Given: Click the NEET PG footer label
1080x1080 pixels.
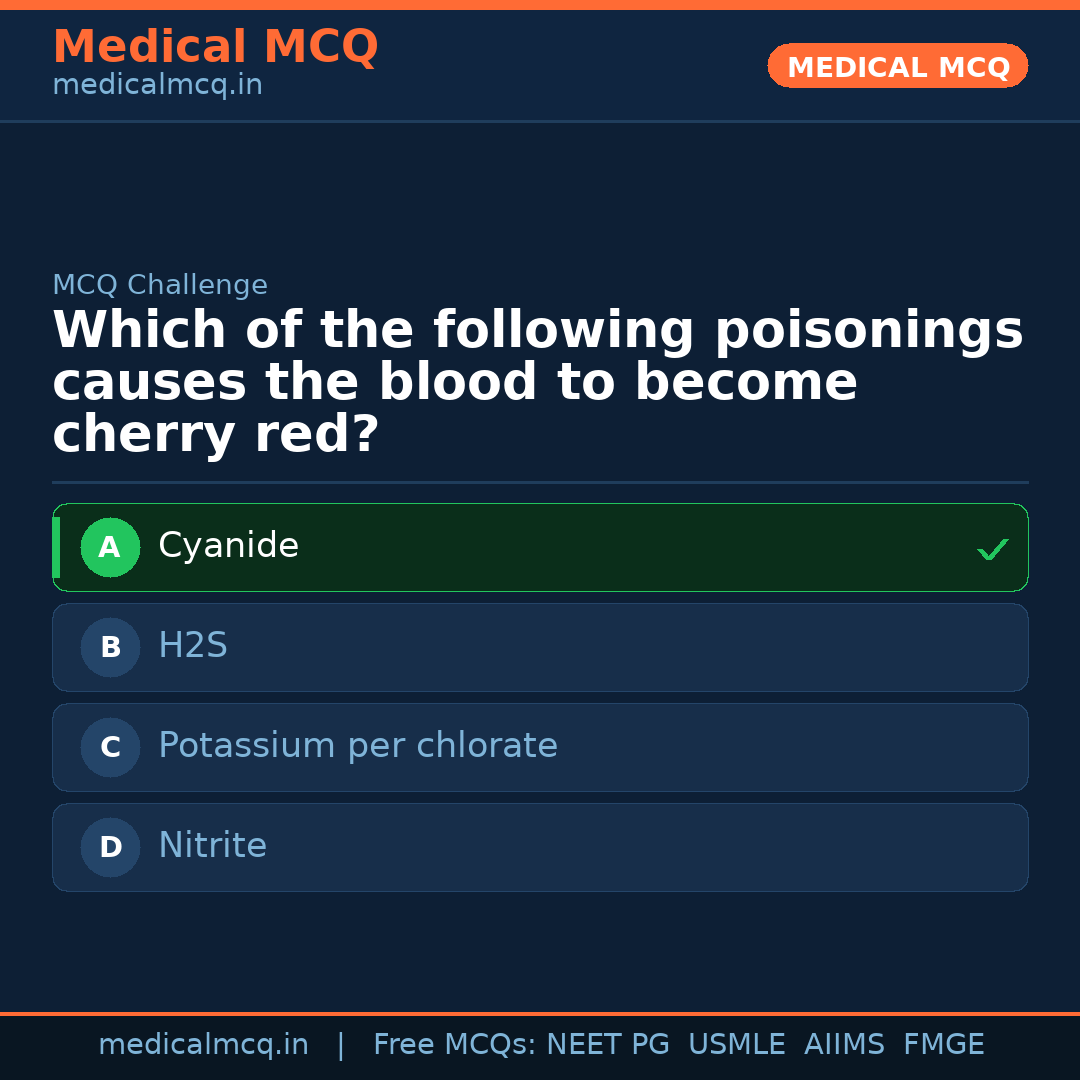Looking at the screenshot, I should tap(607, 1043).
